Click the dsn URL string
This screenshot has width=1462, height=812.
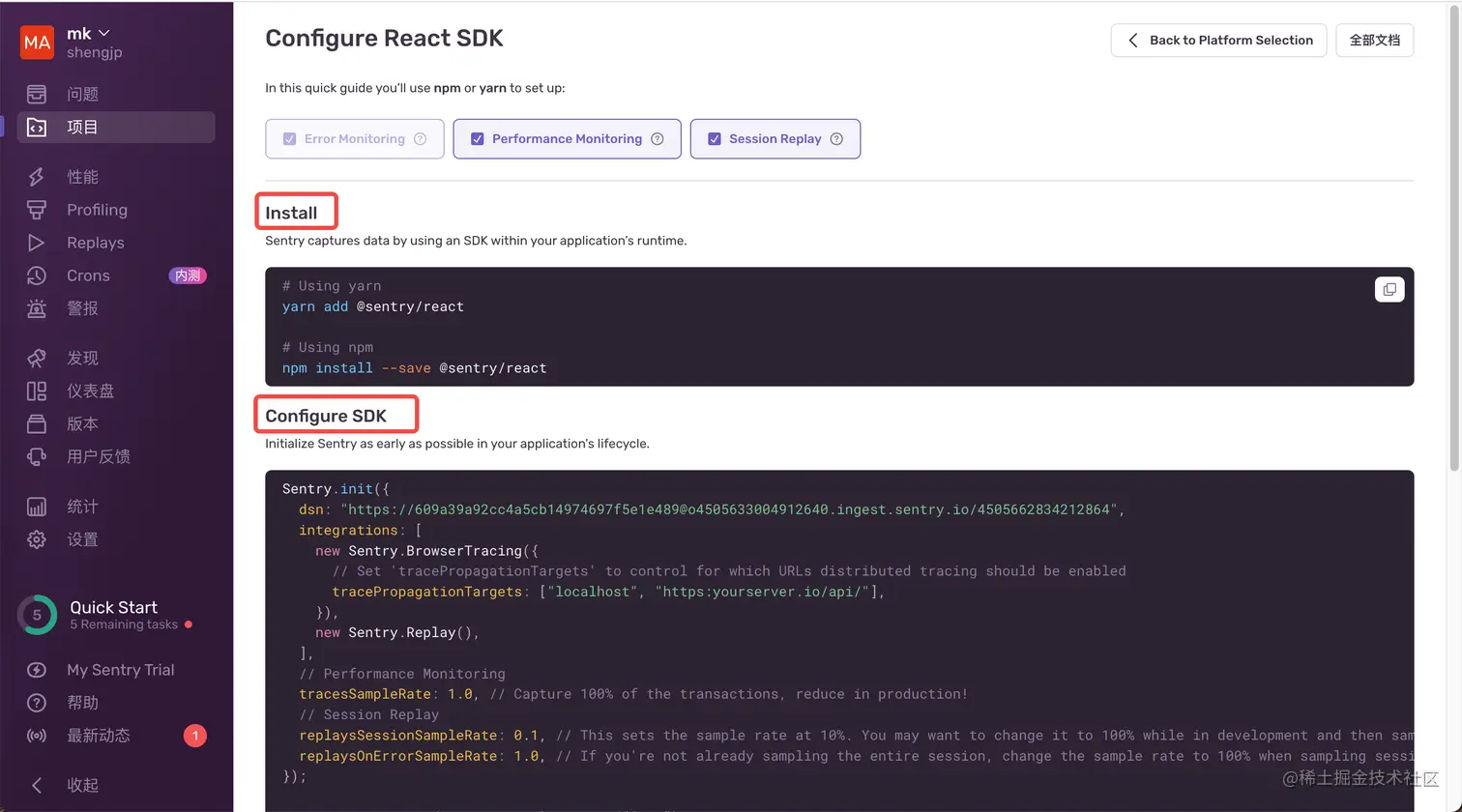coord(728,509)
